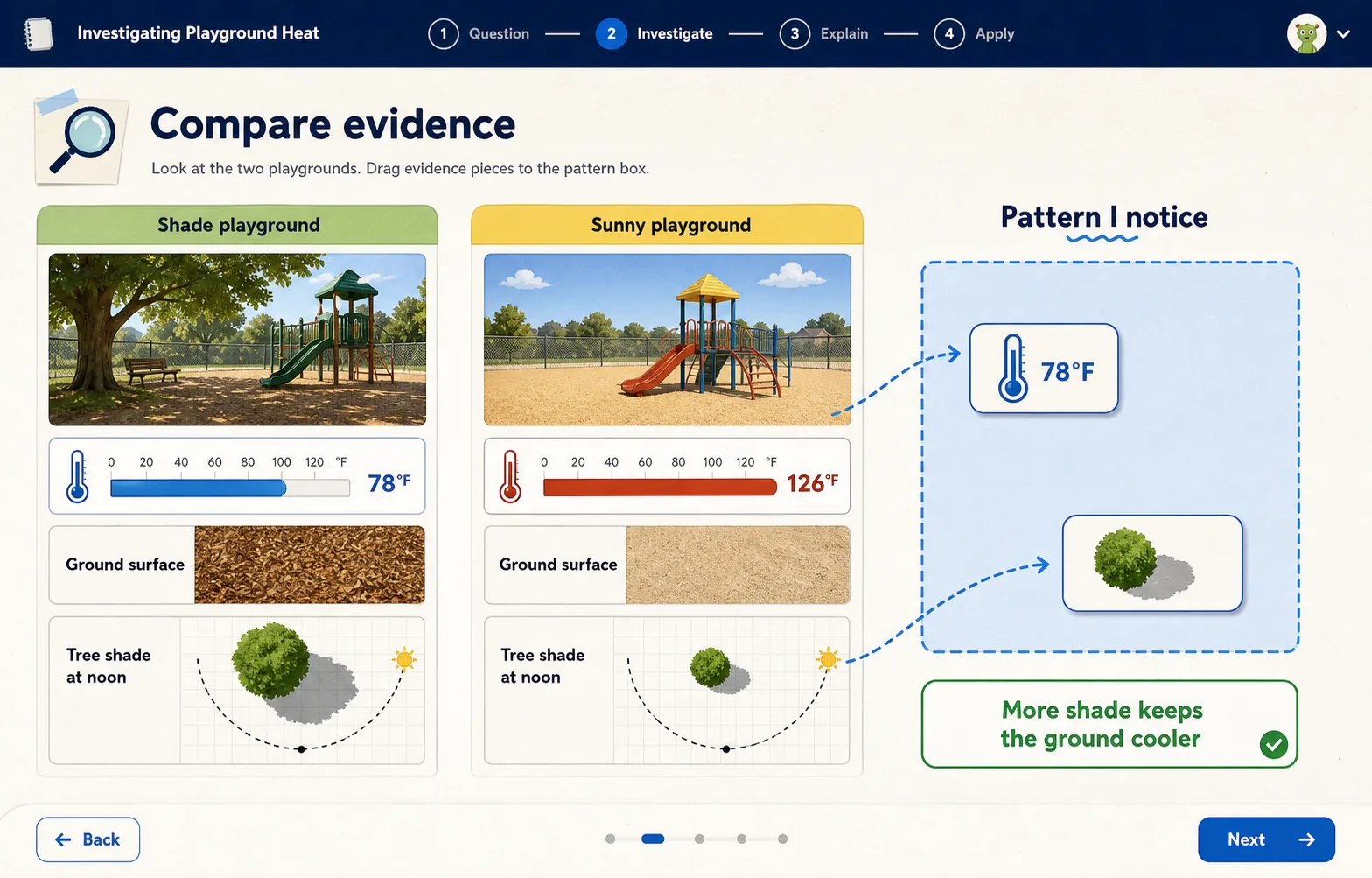Screen dimensions: 1372x878
Task: Select the tree shade evidence card in pattern box
Action: (x=1152, y=563)
